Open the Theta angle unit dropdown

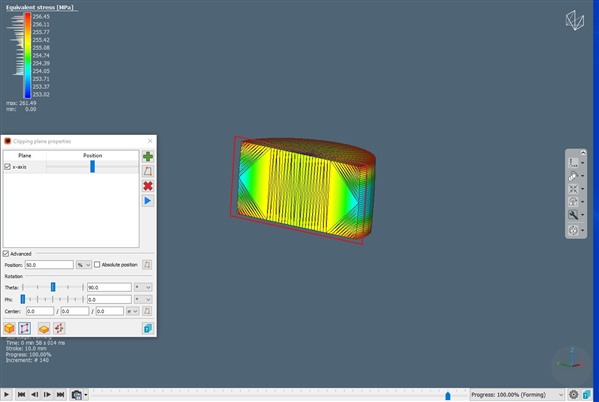pyautogui.click(x=143, y=287)
